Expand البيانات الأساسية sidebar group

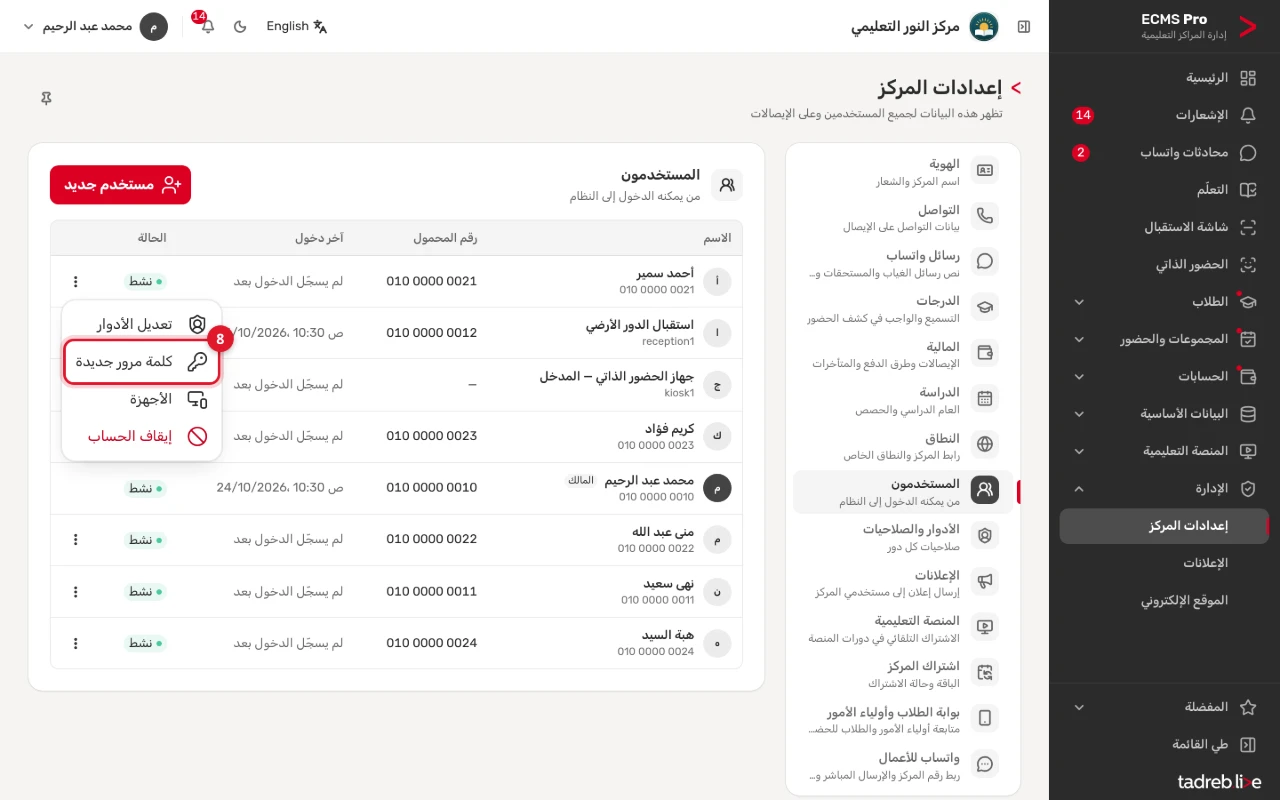(x=1164, y=414)
